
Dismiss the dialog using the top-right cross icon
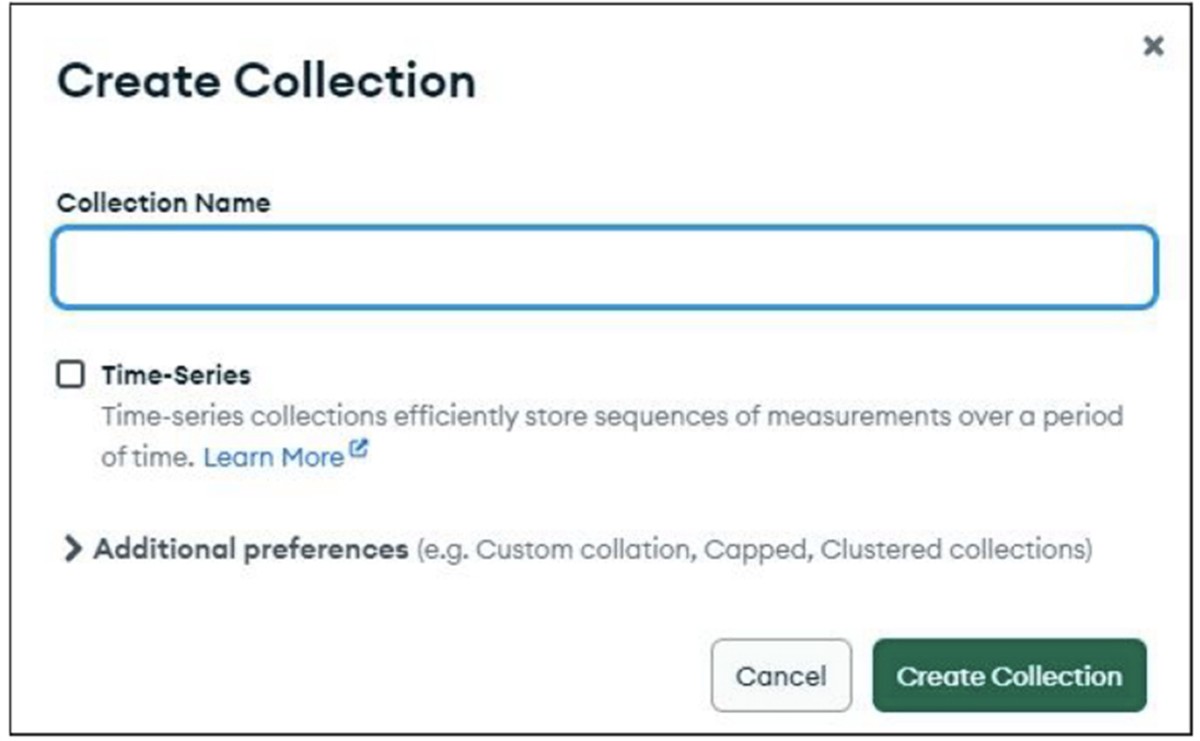[1153, 46]
